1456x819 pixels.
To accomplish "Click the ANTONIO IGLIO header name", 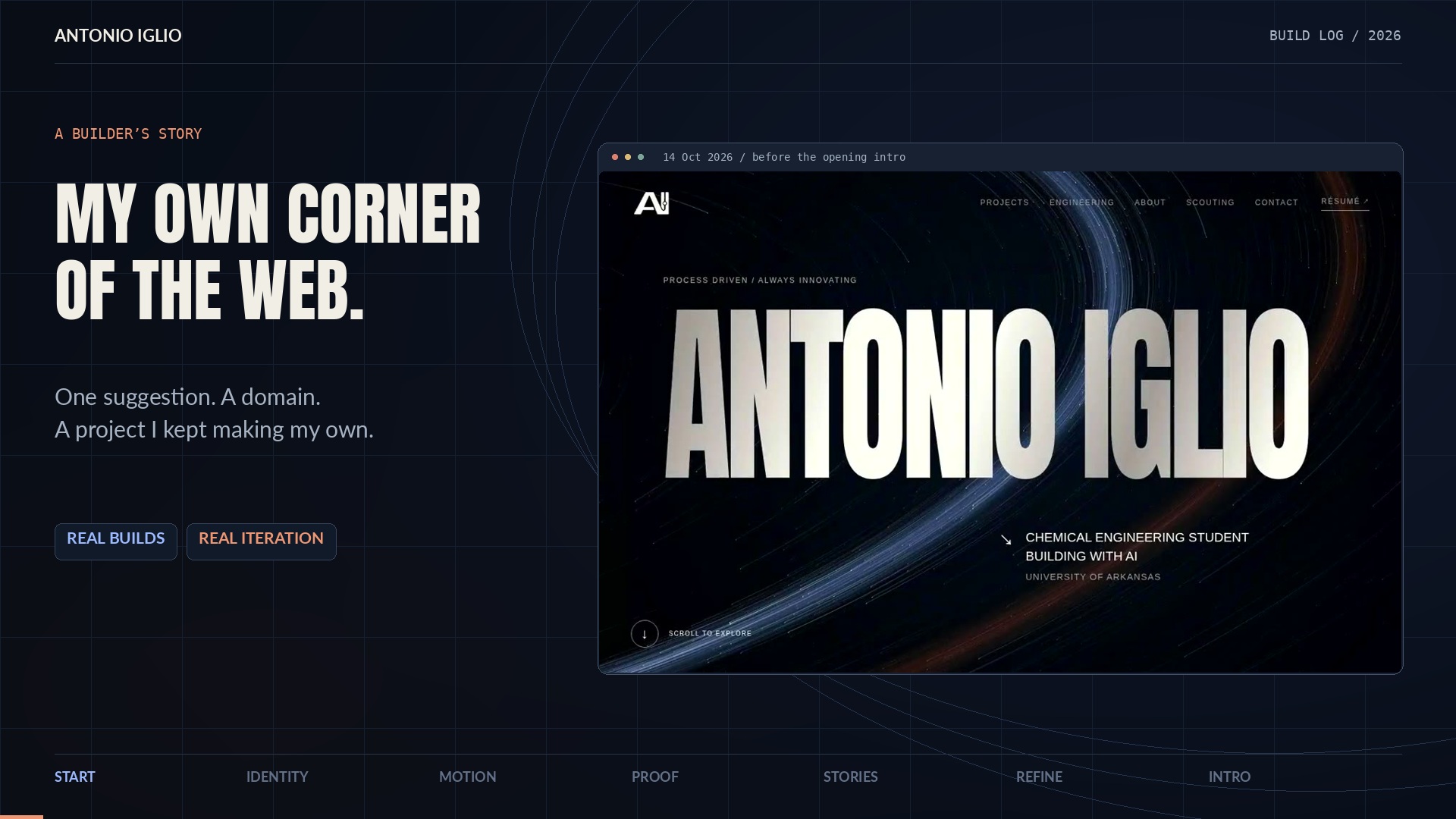I will 118,36.
